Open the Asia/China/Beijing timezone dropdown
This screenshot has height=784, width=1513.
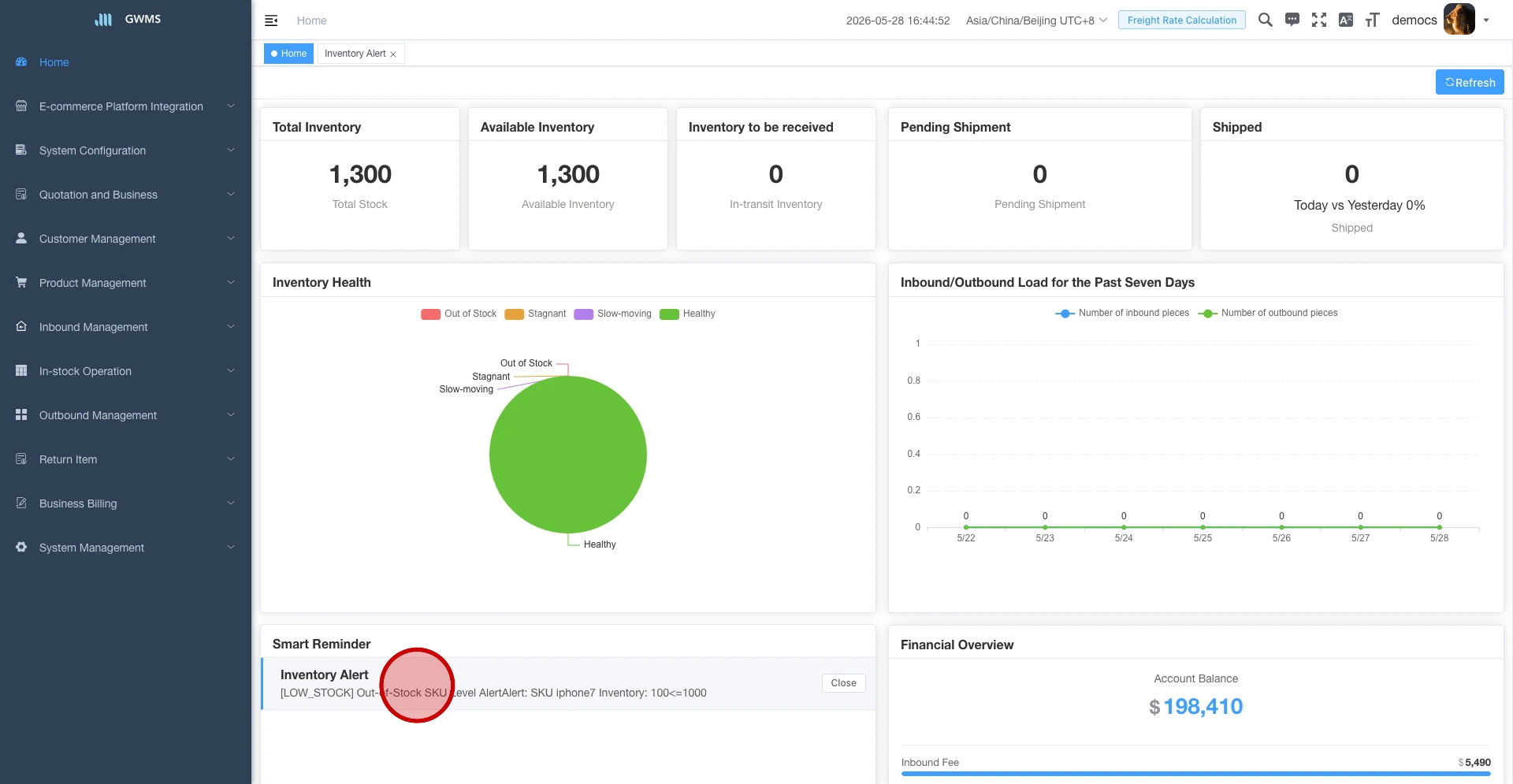(x=1036, y=20)
